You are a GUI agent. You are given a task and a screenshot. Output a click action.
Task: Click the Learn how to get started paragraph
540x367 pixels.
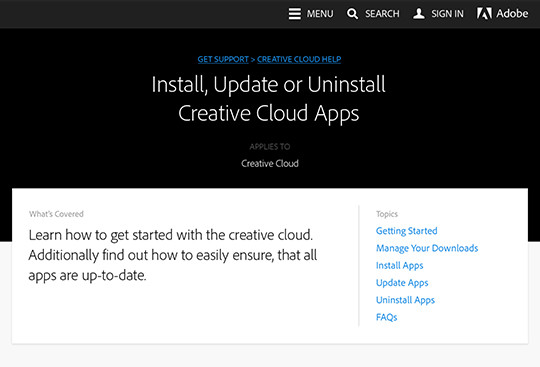(x=173, y=255)
